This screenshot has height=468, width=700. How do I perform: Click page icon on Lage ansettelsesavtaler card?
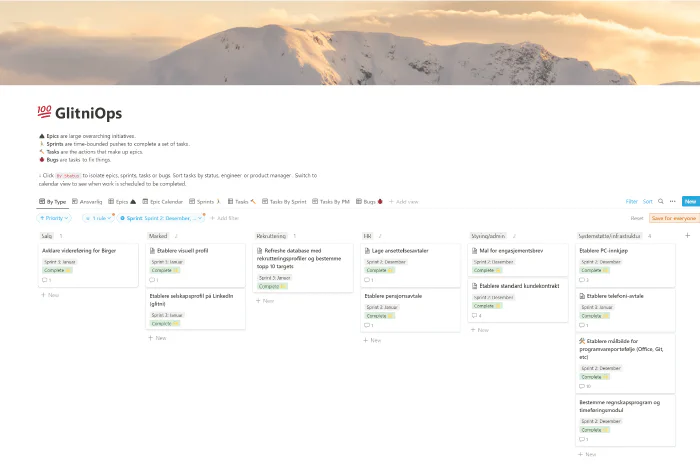tap(366, 251)
